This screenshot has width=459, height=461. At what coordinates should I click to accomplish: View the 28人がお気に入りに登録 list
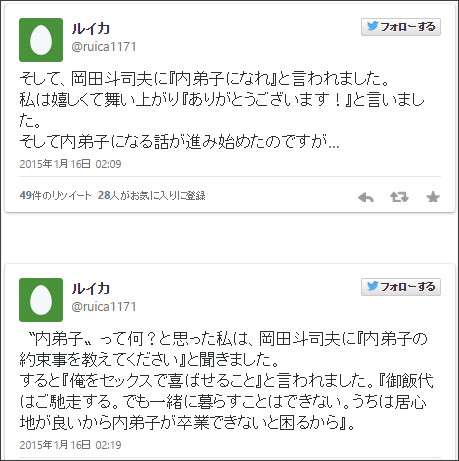152,195
